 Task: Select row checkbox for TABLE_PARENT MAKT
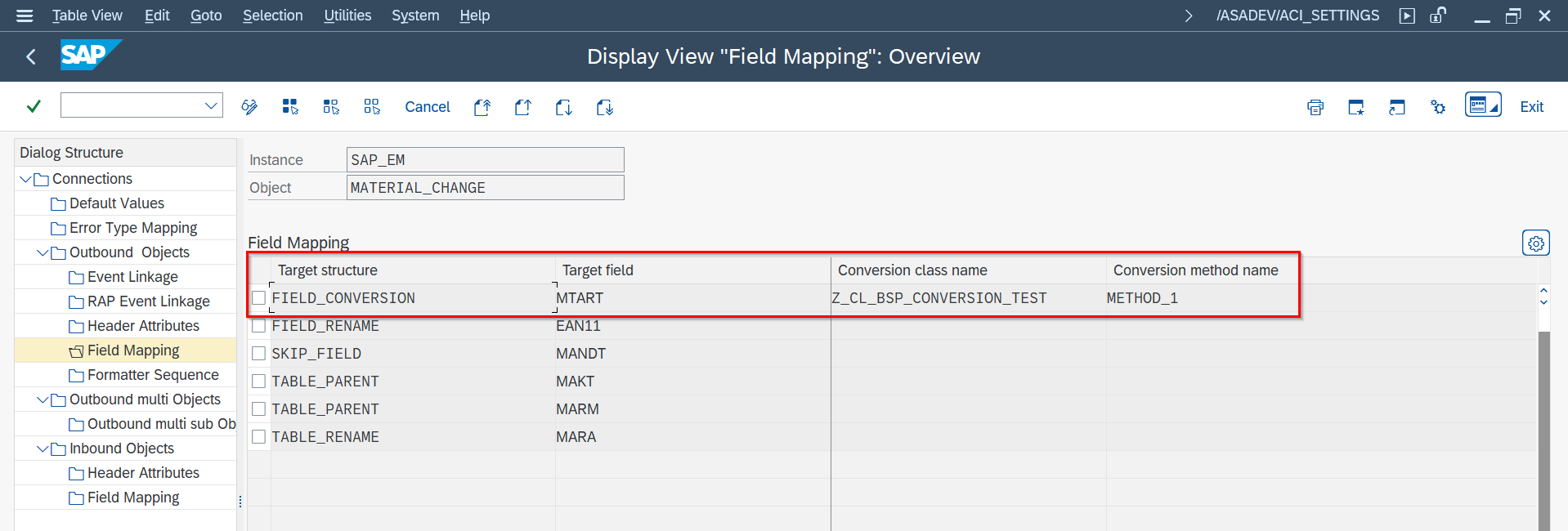pyautogui.click(x=259, y=382)
